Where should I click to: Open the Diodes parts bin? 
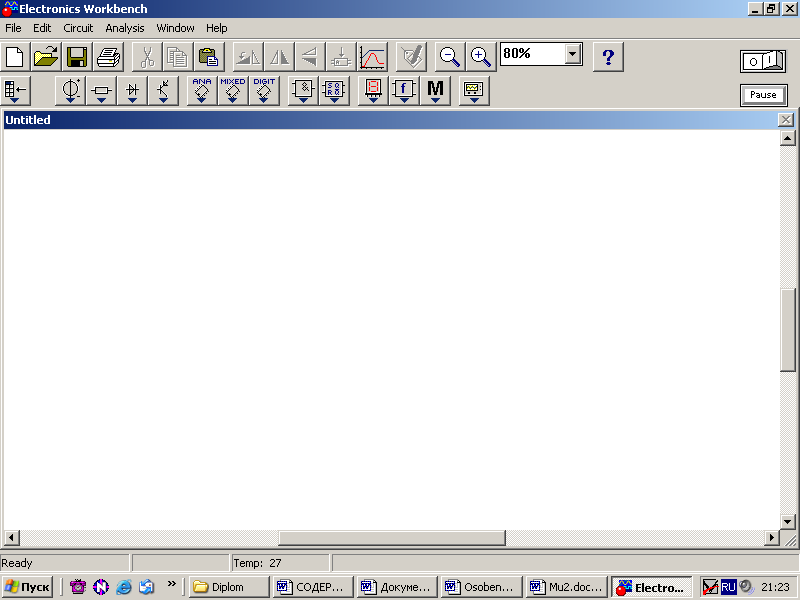click(x=132, y=91)
